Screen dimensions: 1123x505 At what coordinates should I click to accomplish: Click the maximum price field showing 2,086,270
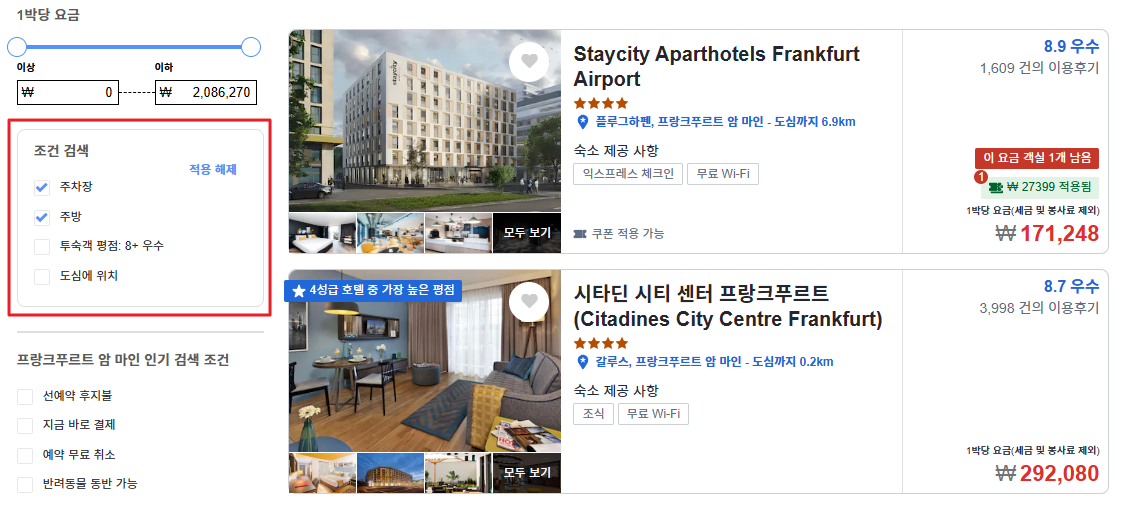click(x=206, y=92)
